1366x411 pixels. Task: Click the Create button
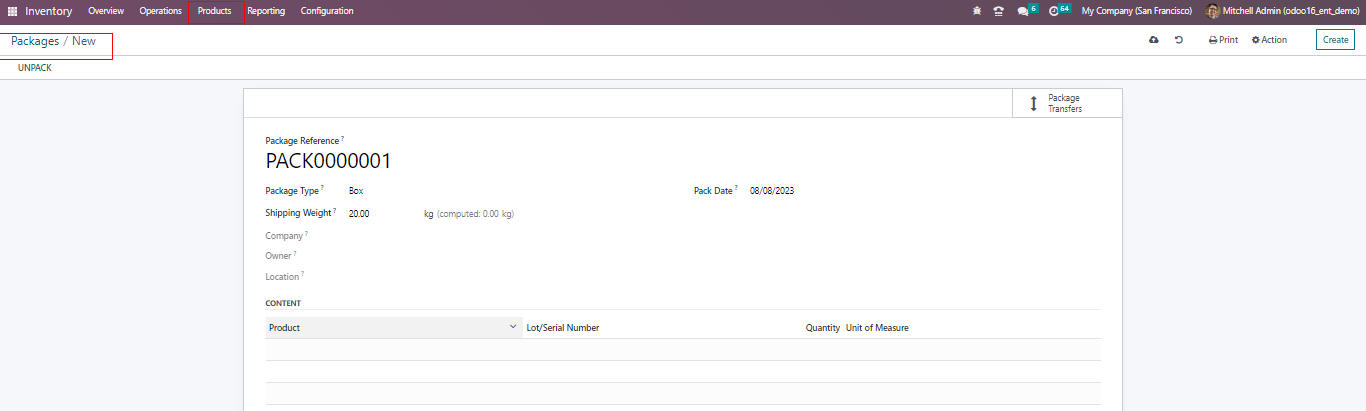1335,40
